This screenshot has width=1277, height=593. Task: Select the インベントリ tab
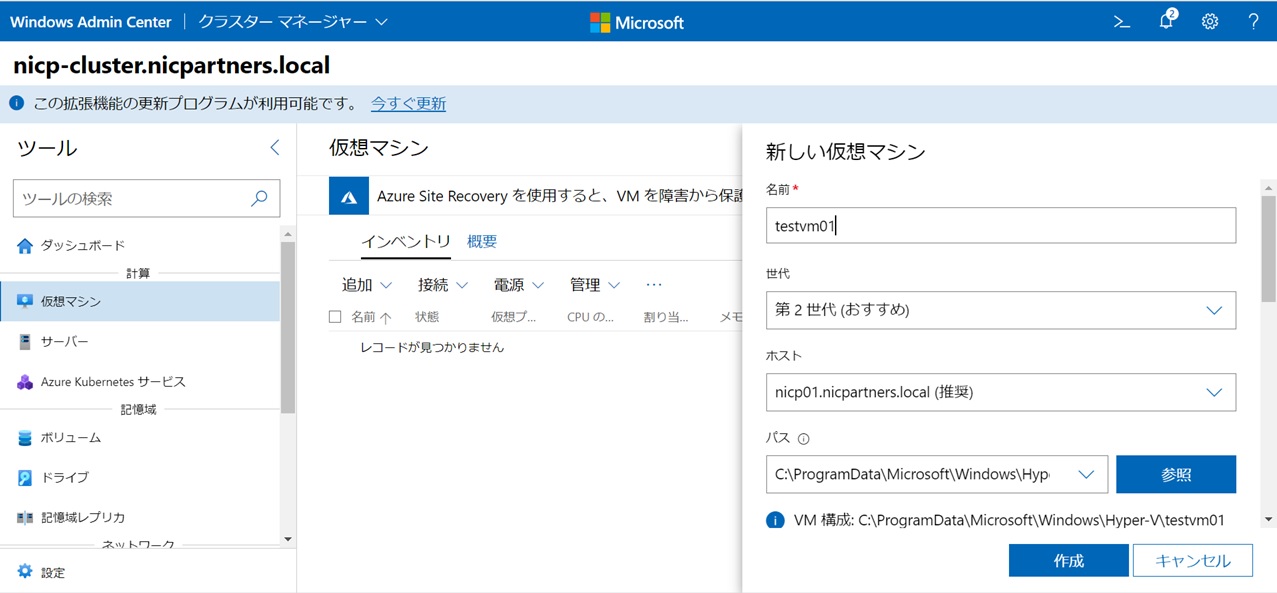405,241
